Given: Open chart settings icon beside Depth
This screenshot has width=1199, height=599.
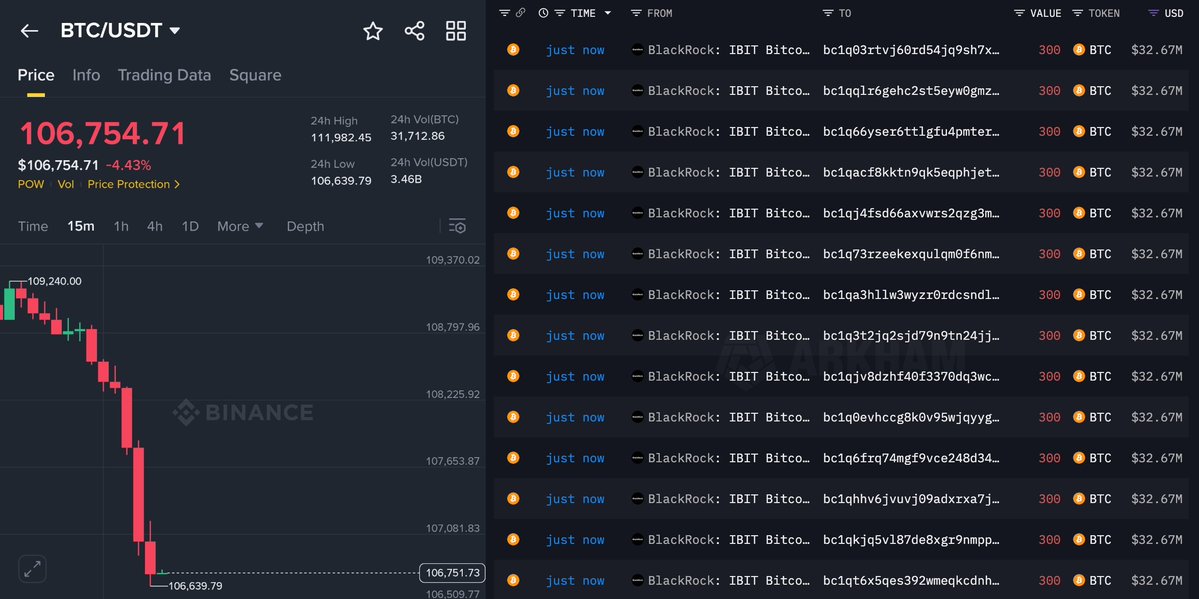Looking at the screenshot, I should [457, 226].
